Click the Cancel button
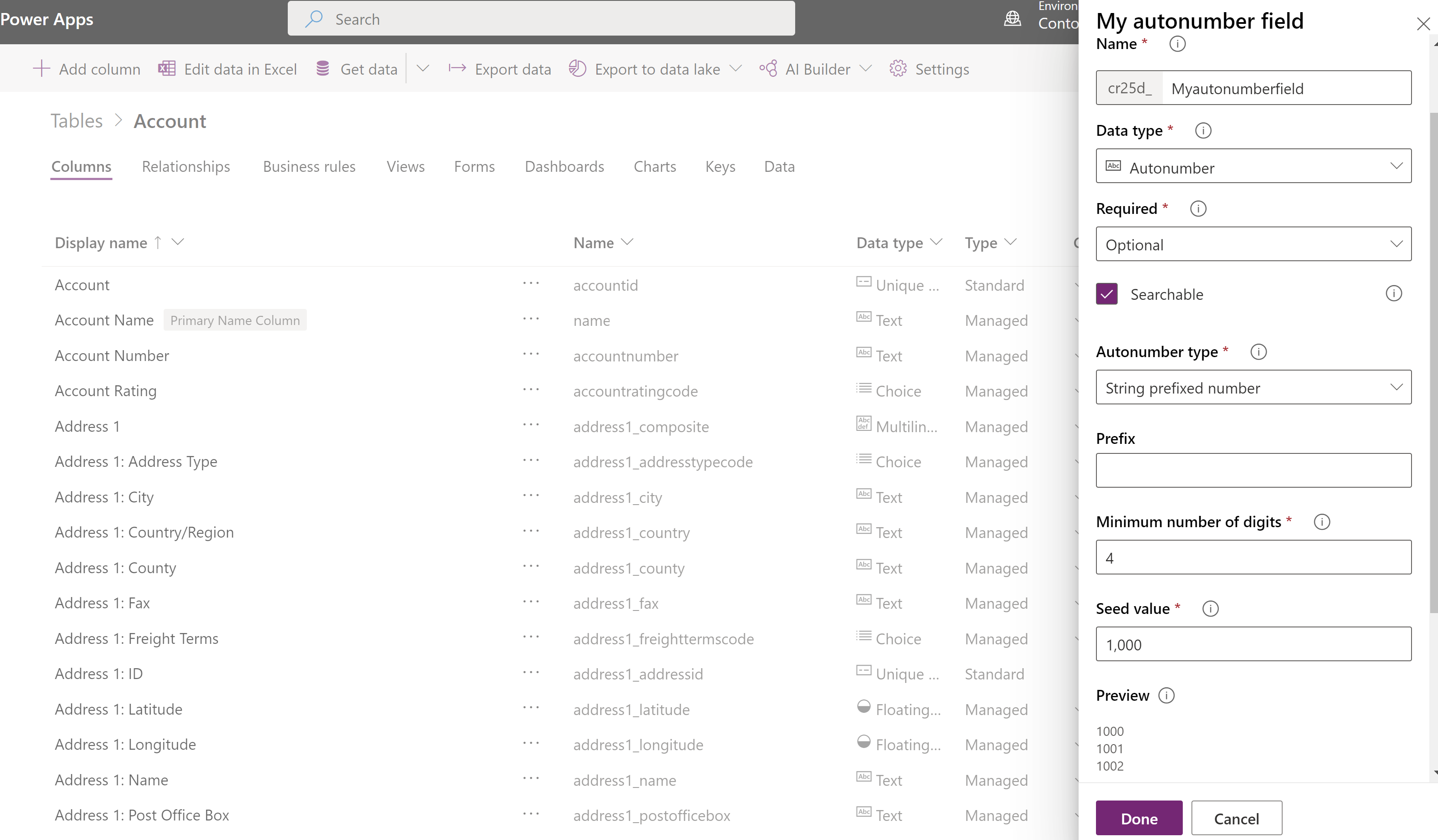Image resolution: width=1438 pixels, height=840 pixels. [x=1236, y=817]
